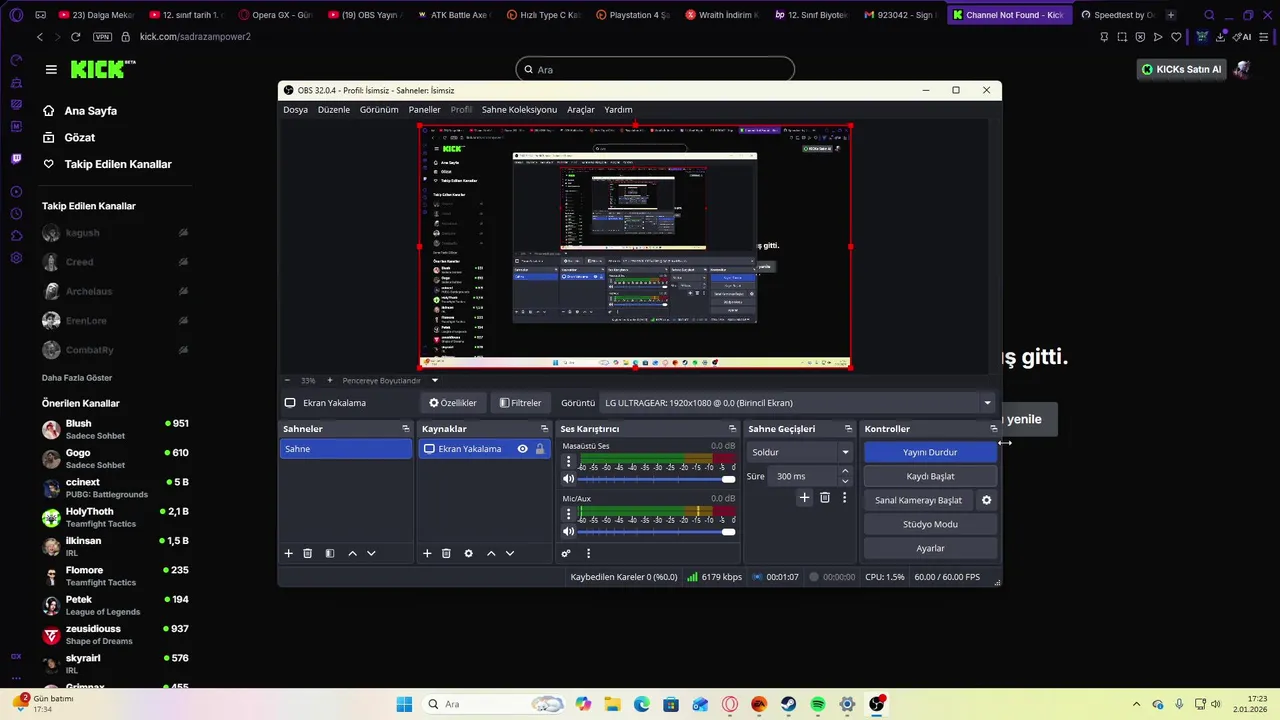Add a new scene in the Sahneler panel
Image resolution: width=1280 pixels, height=720 pixels.
click(289, 553)
